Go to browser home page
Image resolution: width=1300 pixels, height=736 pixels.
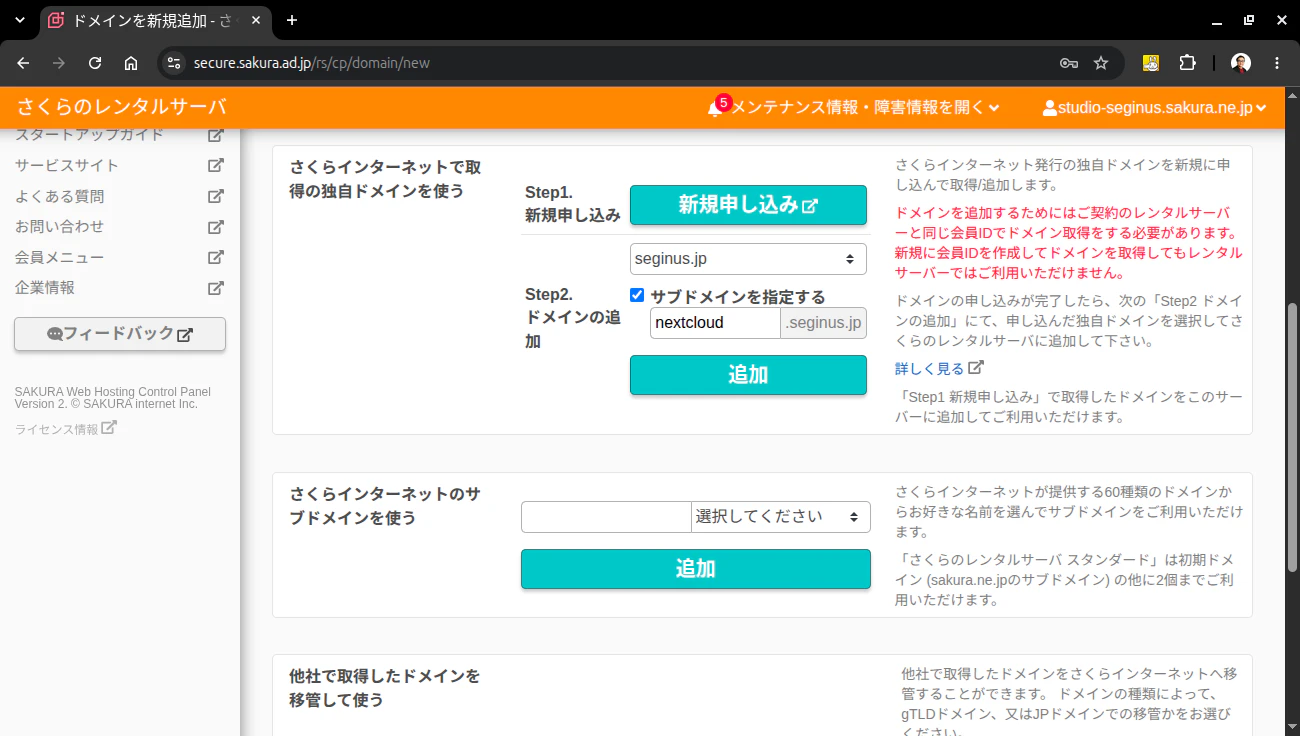pyautogui.click(x=131, y=63)
